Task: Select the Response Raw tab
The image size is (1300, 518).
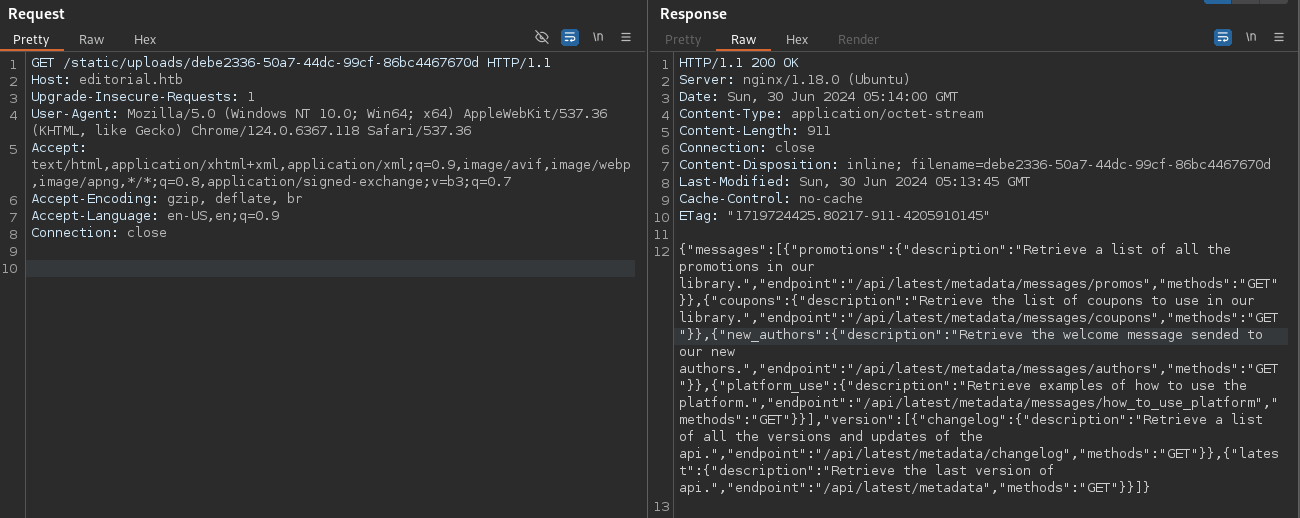Action: 744,40
